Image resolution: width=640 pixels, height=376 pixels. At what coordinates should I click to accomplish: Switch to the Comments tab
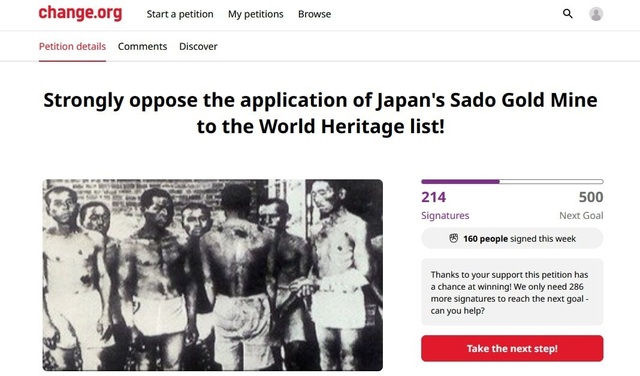(x=142, y=47)
